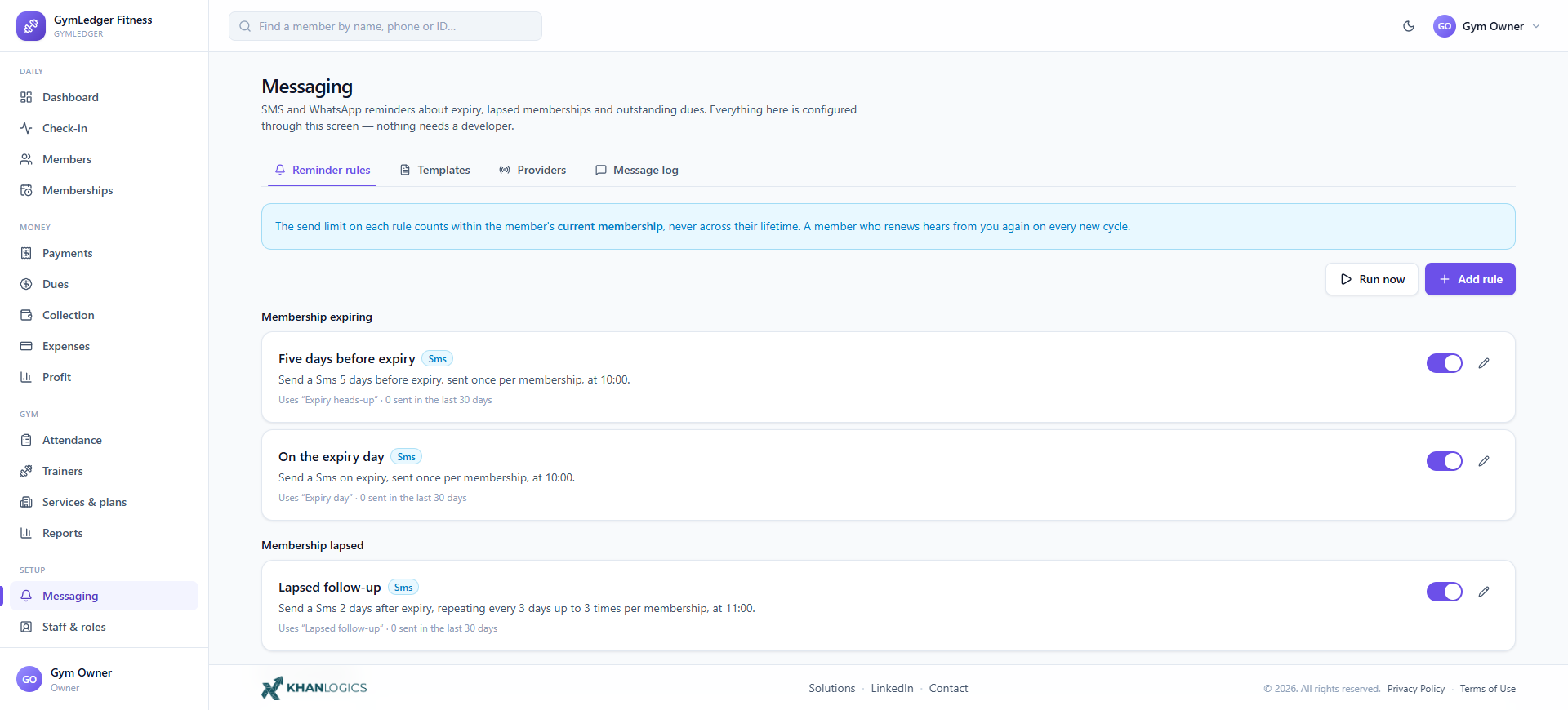
Task: Open the Solutions footer link
Action: (832, 688)
